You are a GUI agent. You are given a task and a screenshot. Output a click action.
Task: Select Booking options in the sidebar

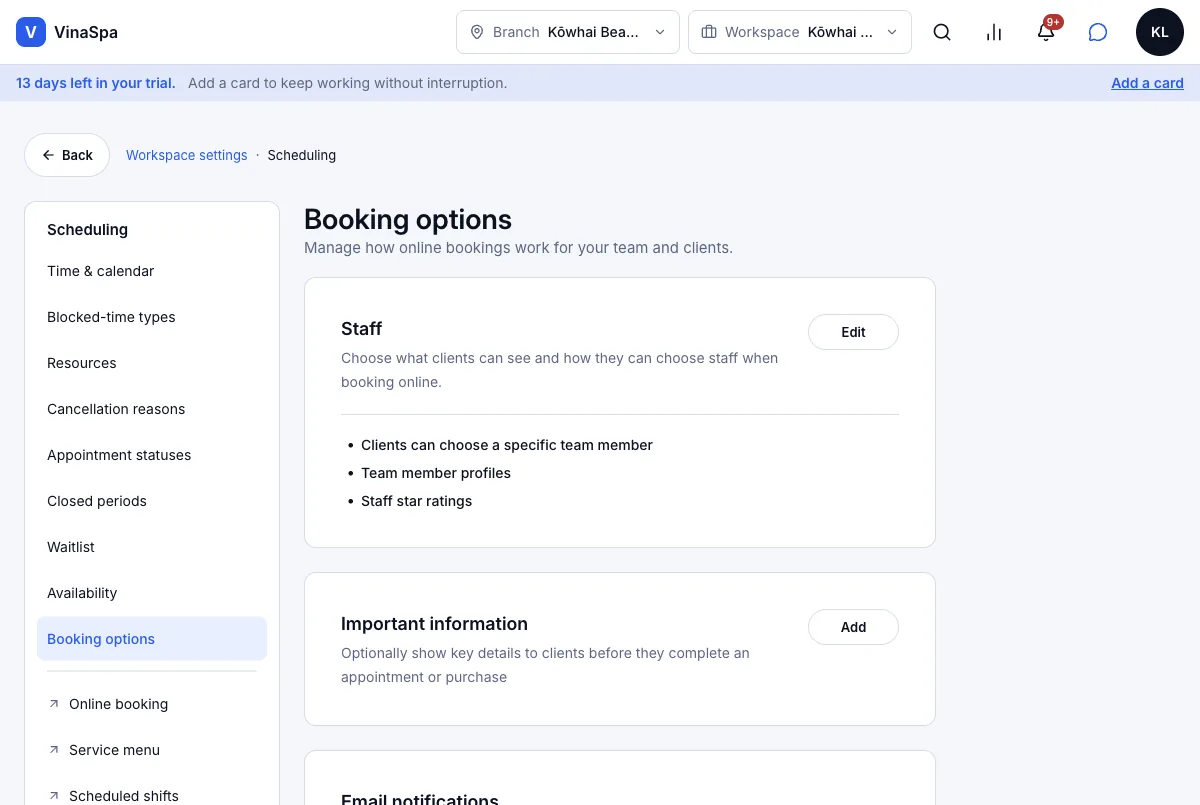(x=152, y=639)
